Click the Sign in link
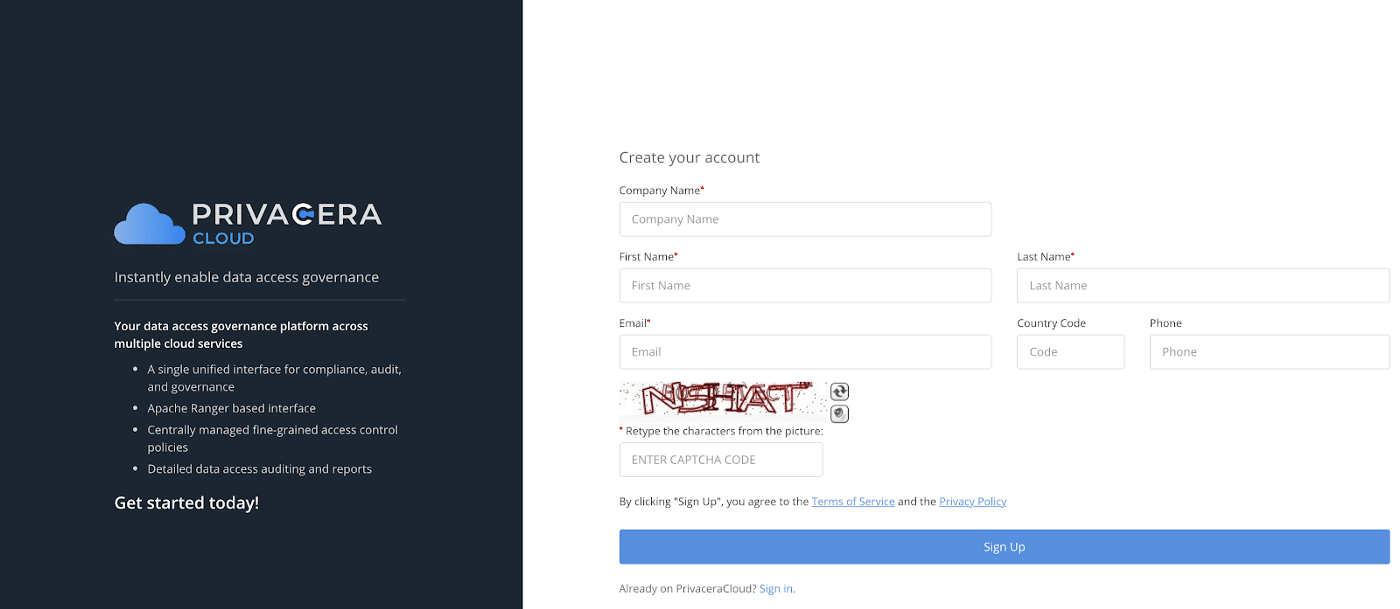The width and height of the screenshot is (1400, 609). 776,588
